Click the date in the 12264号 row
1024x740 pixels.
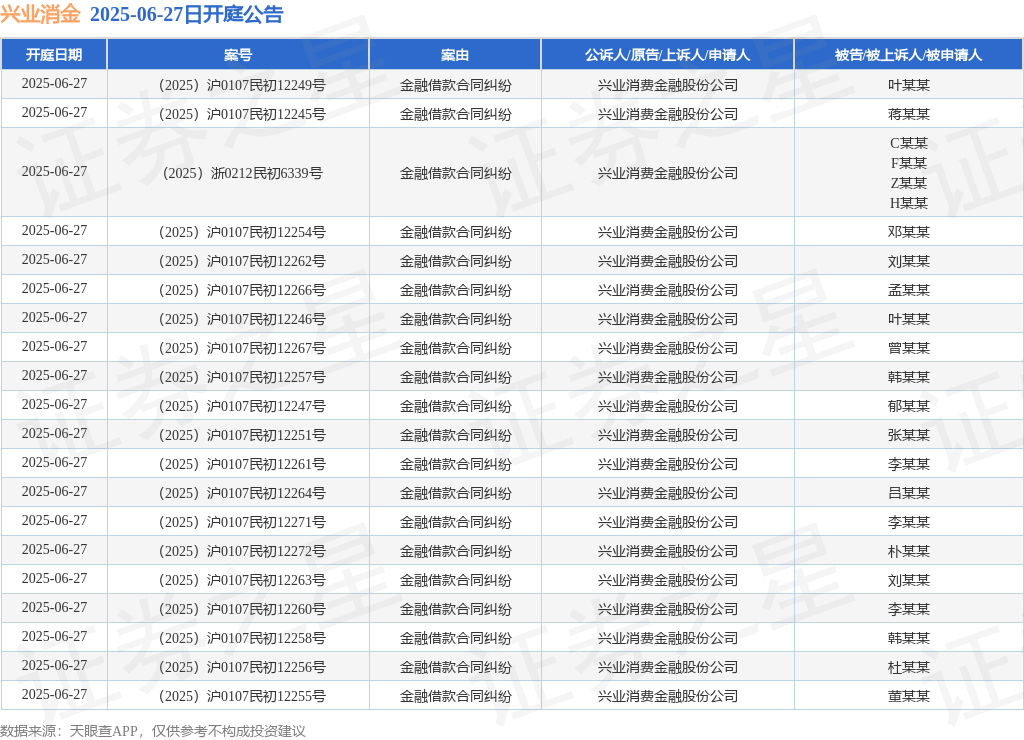click(54, 492)
